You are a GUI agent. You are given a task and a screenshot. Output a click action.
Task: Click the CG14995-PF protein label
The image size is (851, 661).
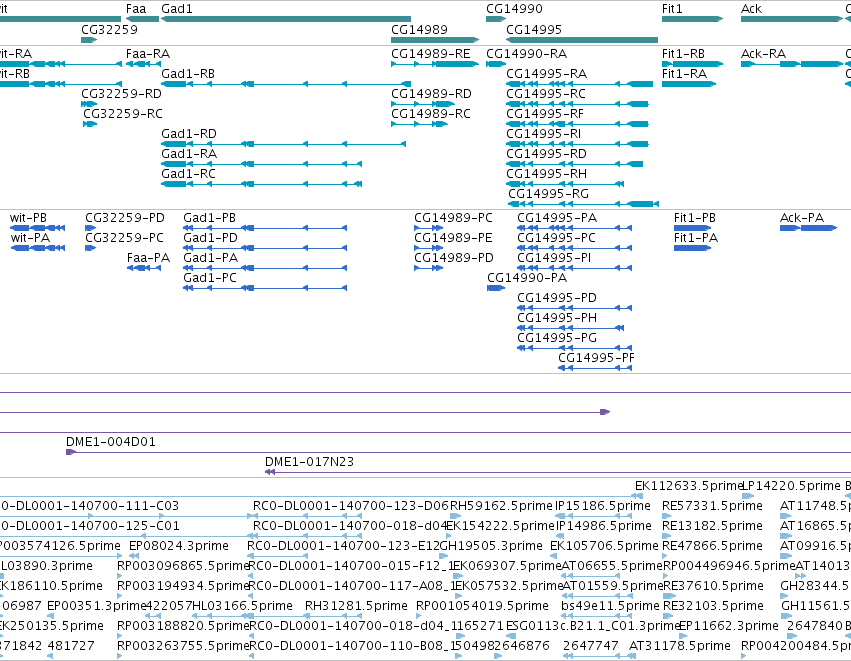pos(596,358)
